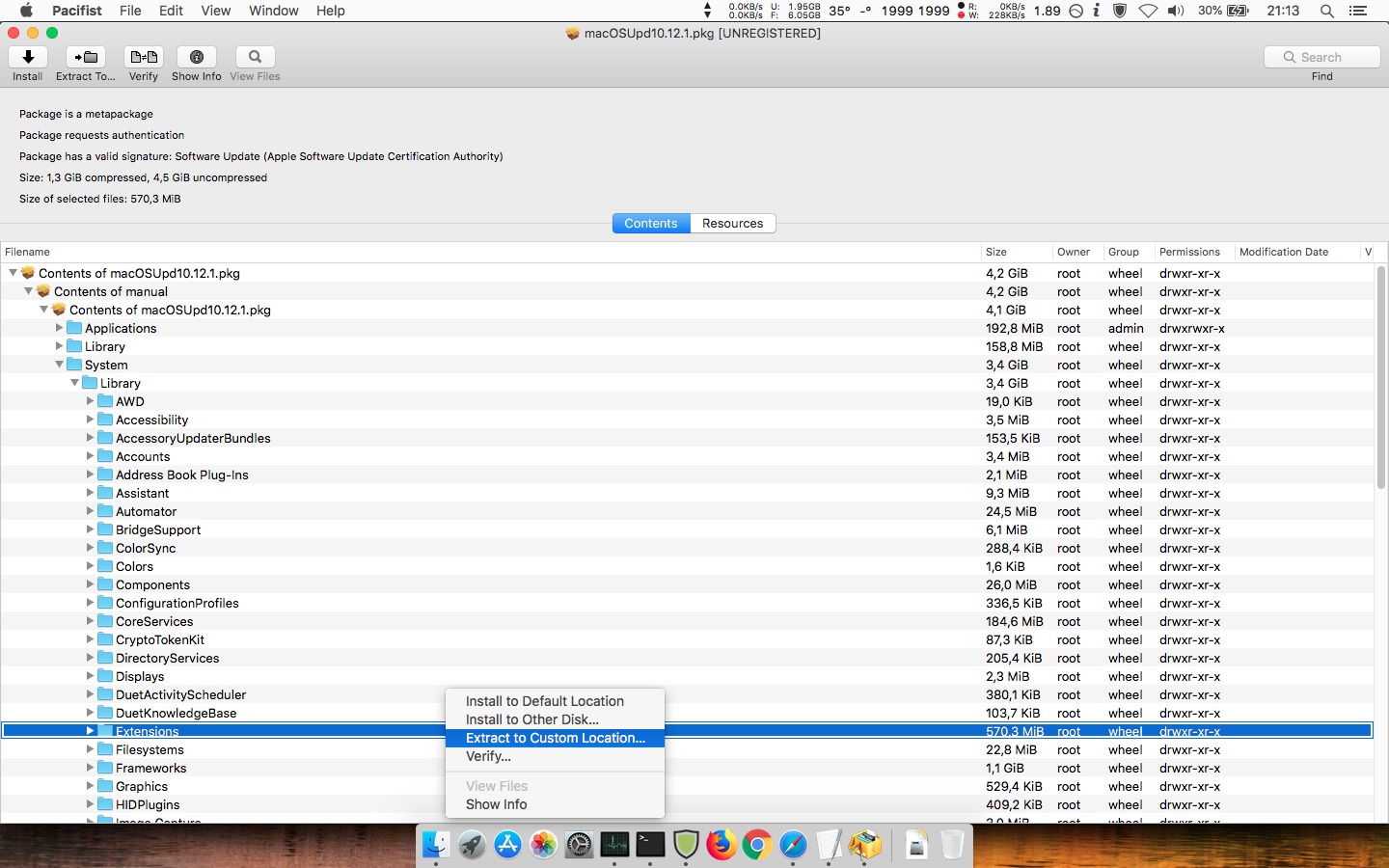
Task: Open the Help menu
Action: pos(331,11)
